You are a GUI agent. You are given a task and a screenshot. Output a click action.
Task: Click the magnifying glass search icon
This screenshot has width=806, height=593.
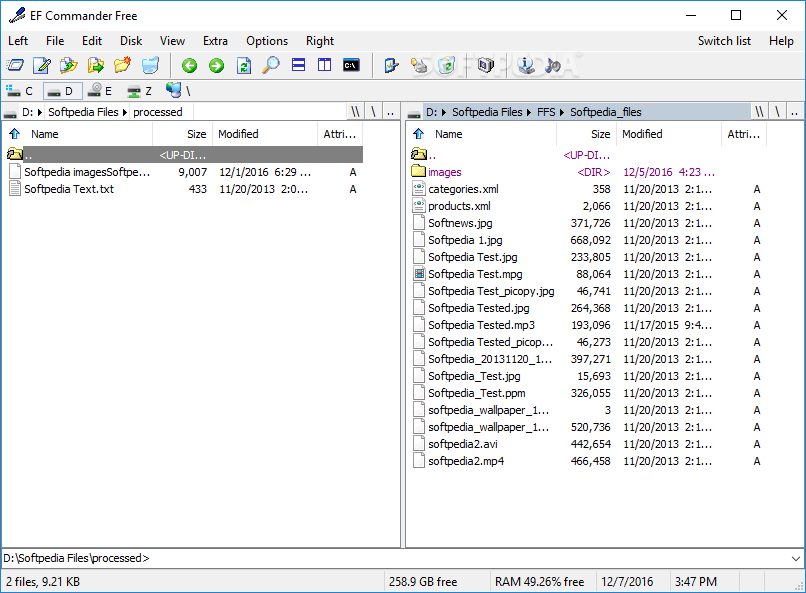pos(271,66)
